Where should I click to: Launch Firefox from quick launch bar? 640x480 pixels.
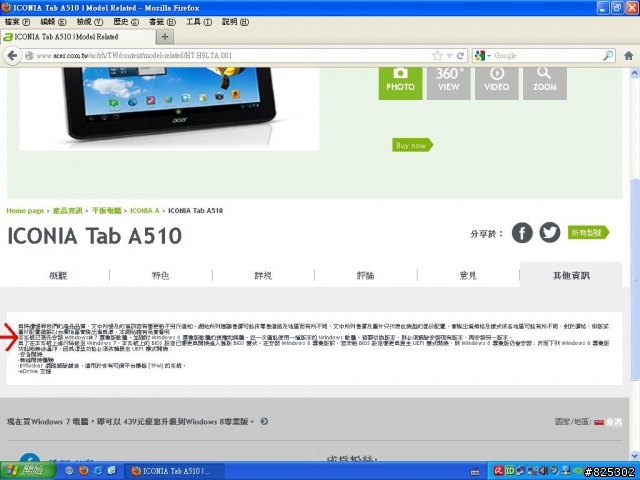tap(84, 471)
